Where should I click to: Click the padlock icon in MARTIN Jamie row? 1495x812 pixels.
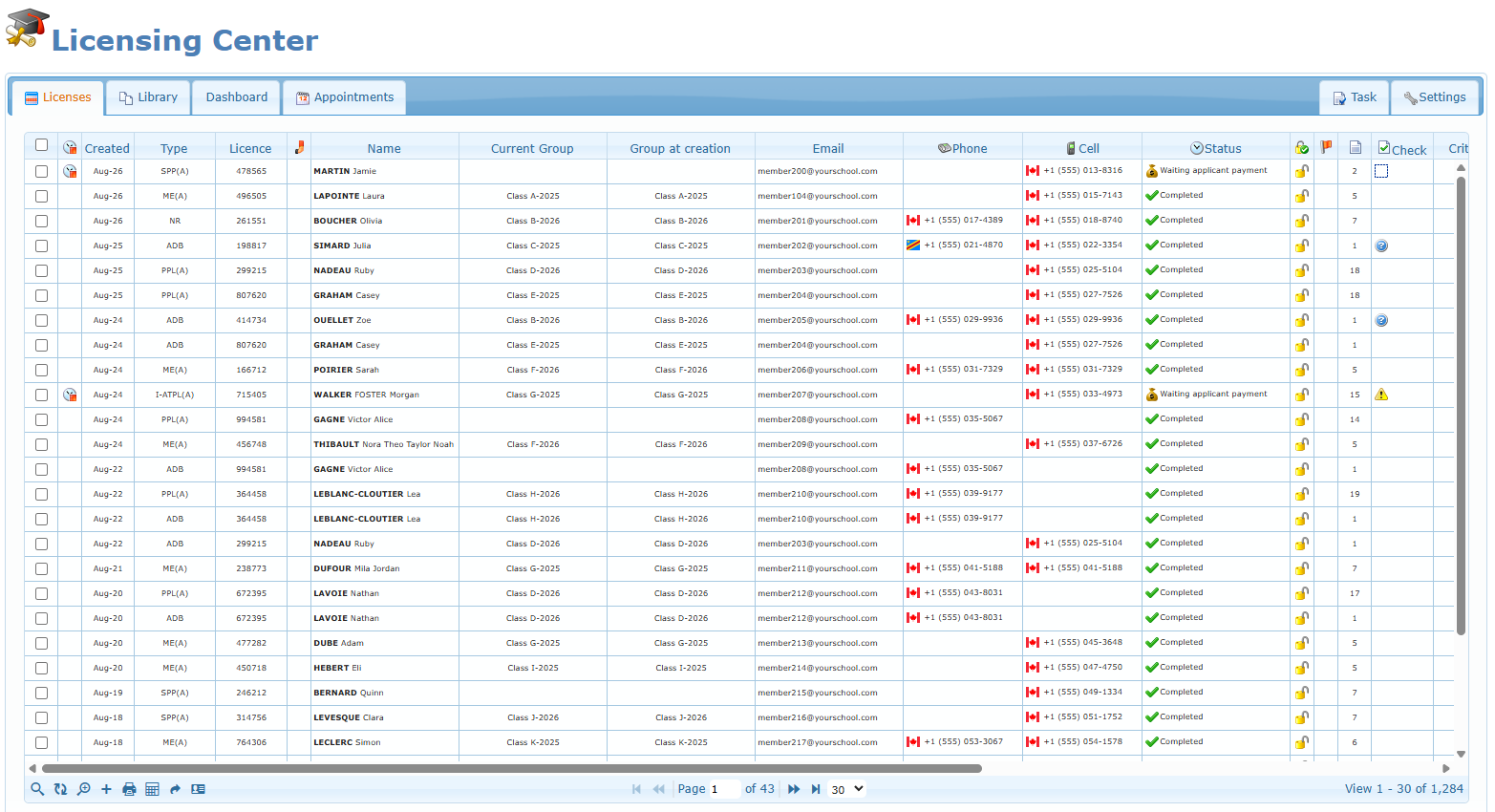(x=1302, y=171)
